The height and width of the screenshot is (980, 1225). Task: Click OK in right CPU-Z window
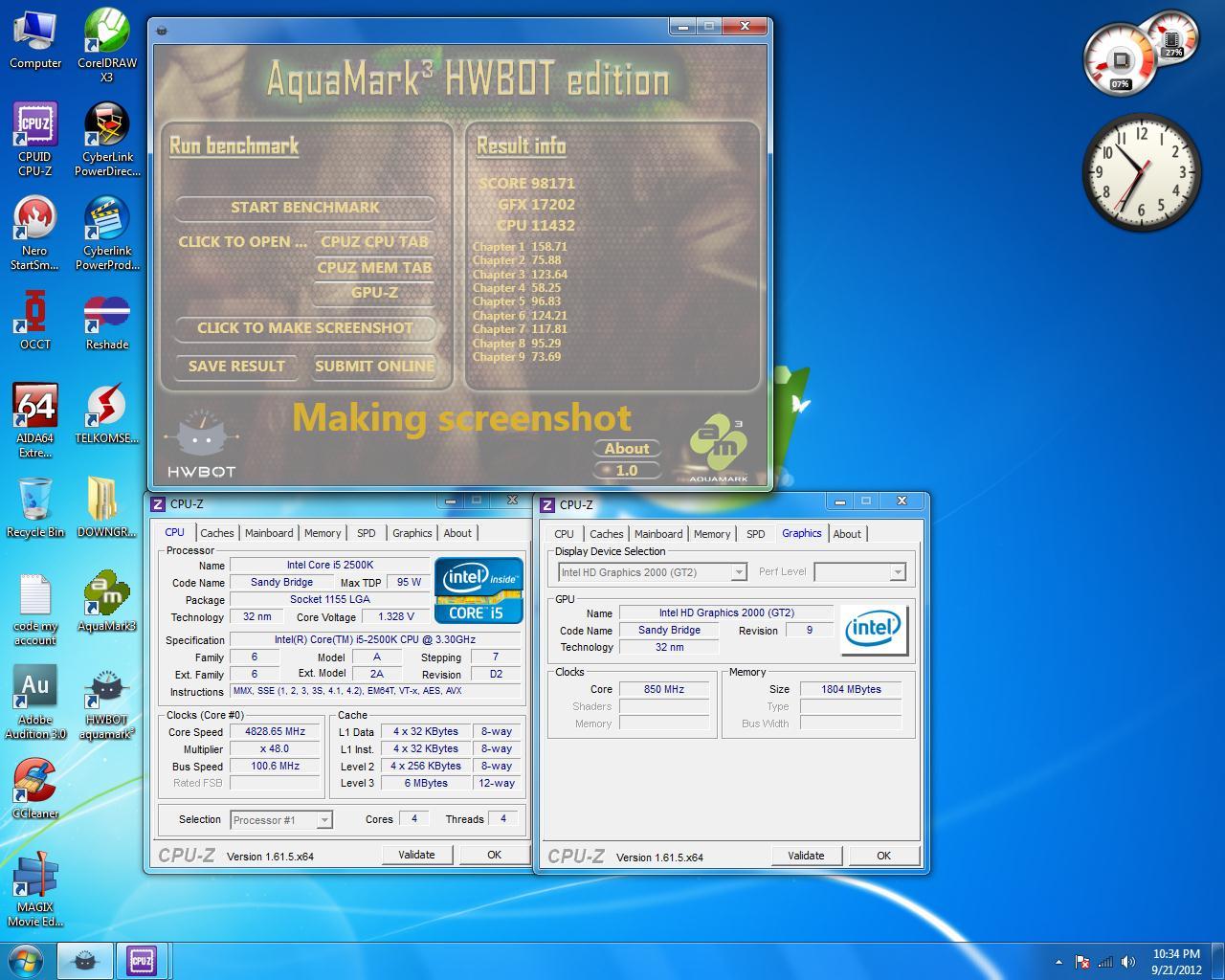tap(883, 856)
